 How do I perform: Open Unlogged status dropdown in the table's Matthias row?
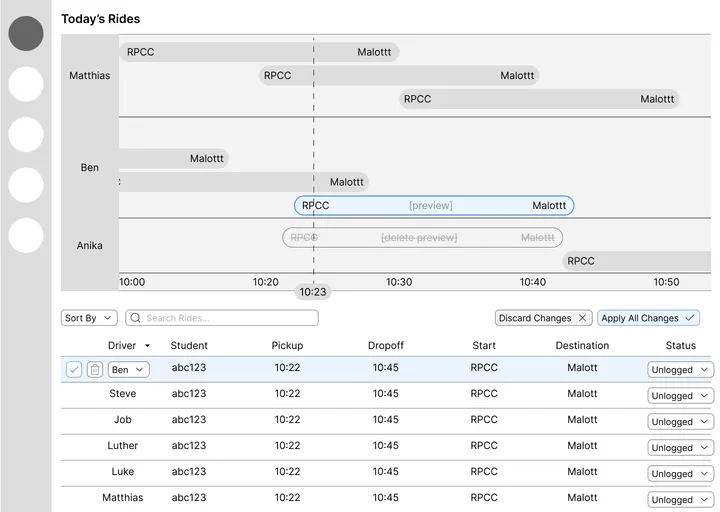pos(681,500)
